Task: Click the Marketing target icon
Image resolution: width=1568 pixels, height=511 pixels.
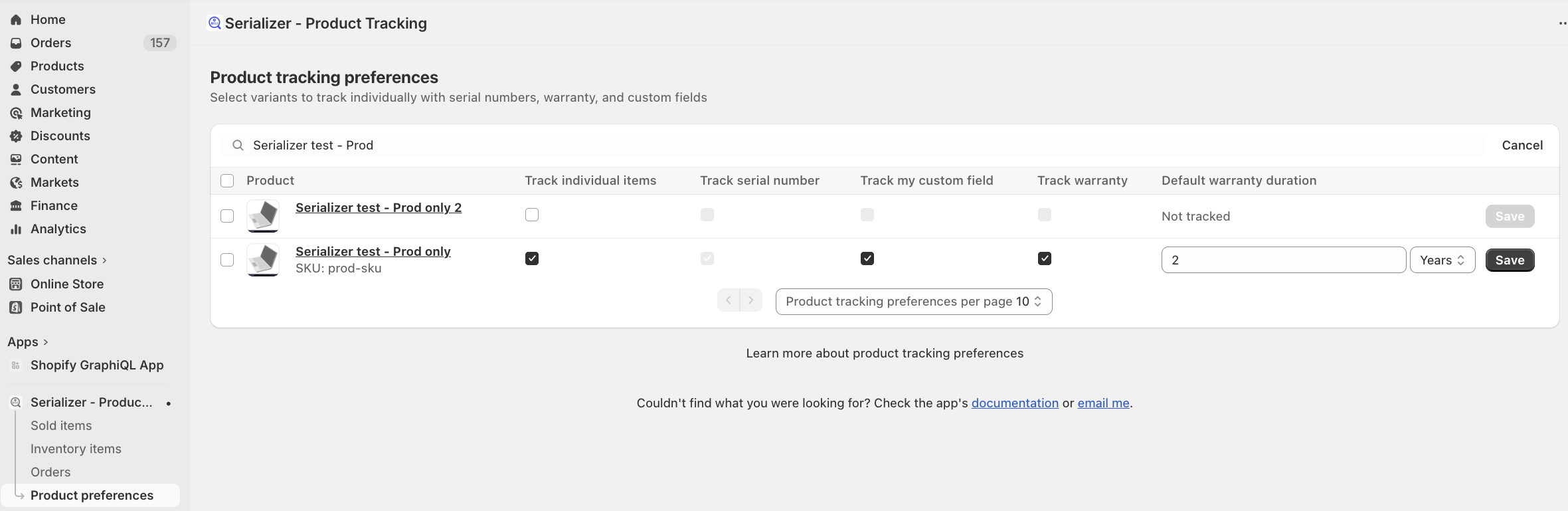Action: [x=16, y=113]
